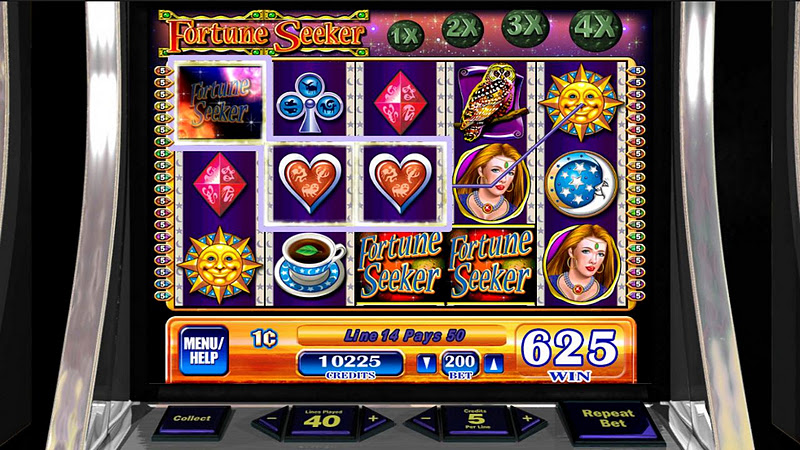Viewport: 800px width, 450px height.
Task: Click the 10225 credits display
Action: coord(351,362)
